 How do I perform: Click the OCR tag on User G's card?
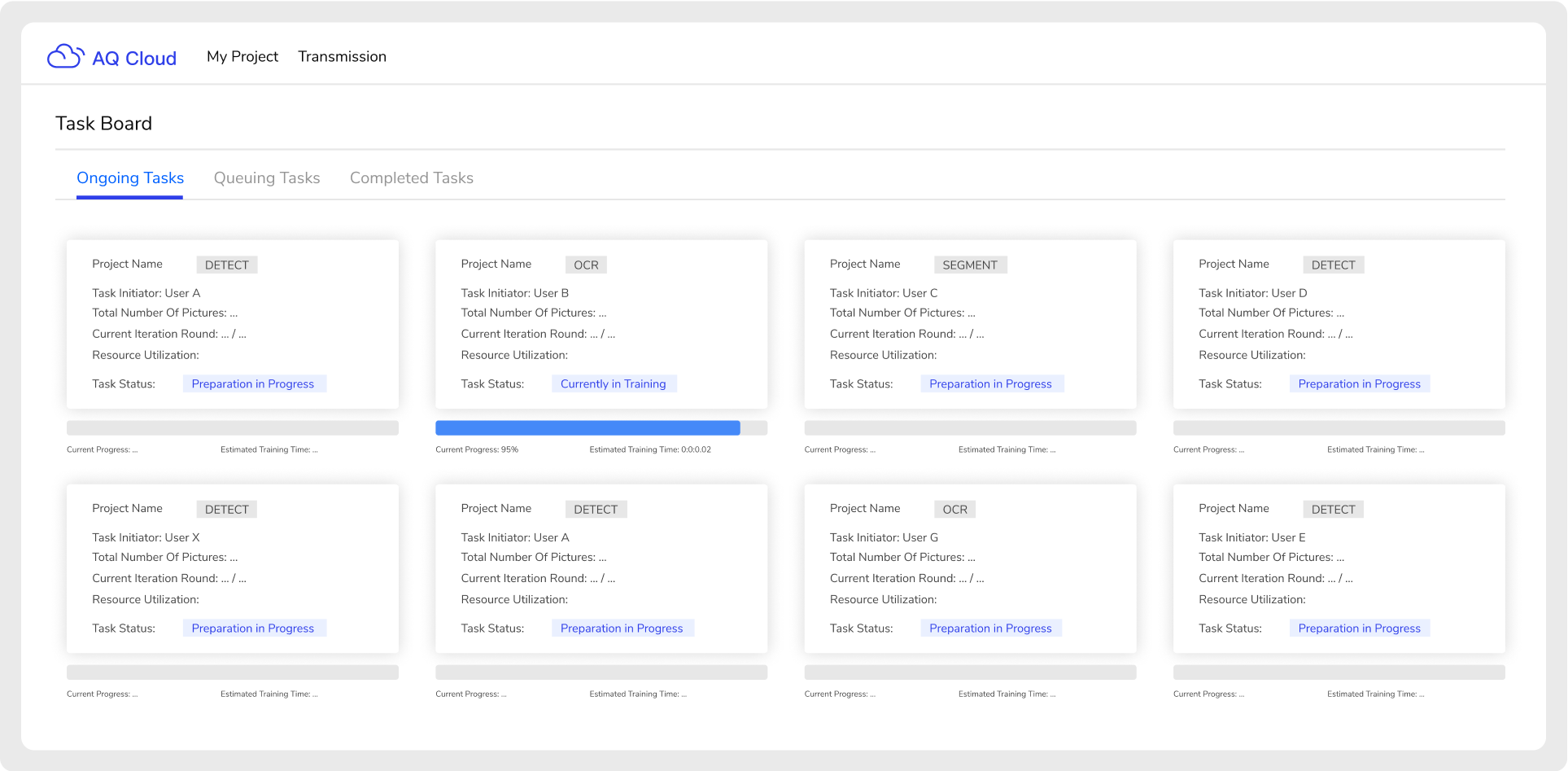tap(954, 510)
